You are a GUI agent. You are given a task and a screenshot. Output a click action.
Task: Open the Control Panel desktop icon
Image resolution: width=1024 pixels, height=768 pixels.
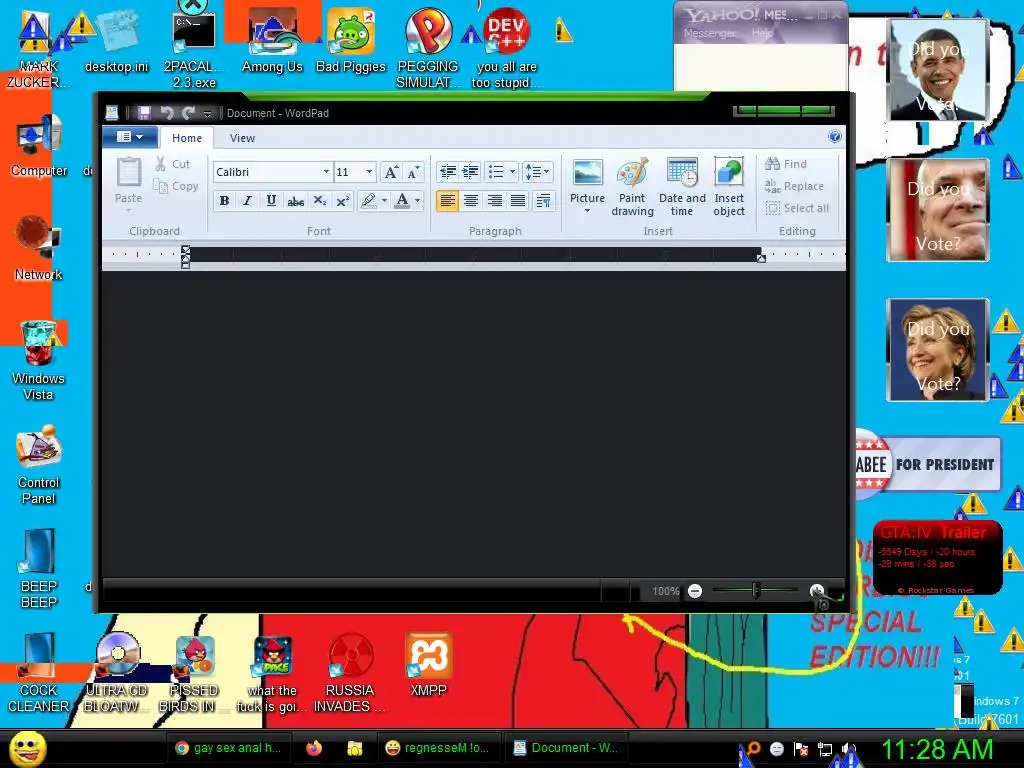click(39, 465)
